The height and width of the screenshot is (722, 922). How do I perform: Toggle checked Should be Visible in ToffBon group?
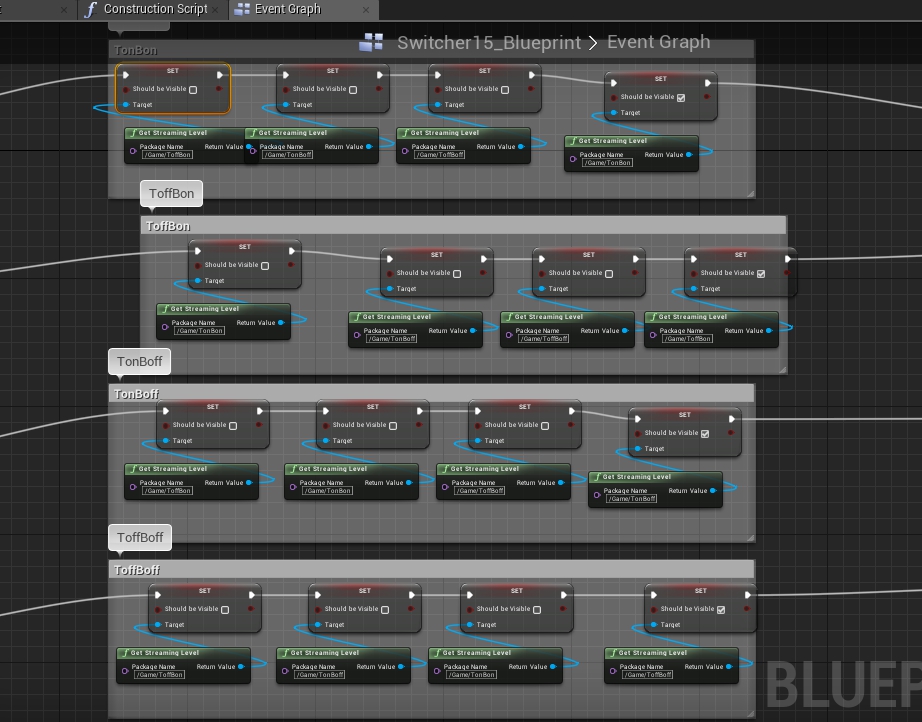[761, 273]
